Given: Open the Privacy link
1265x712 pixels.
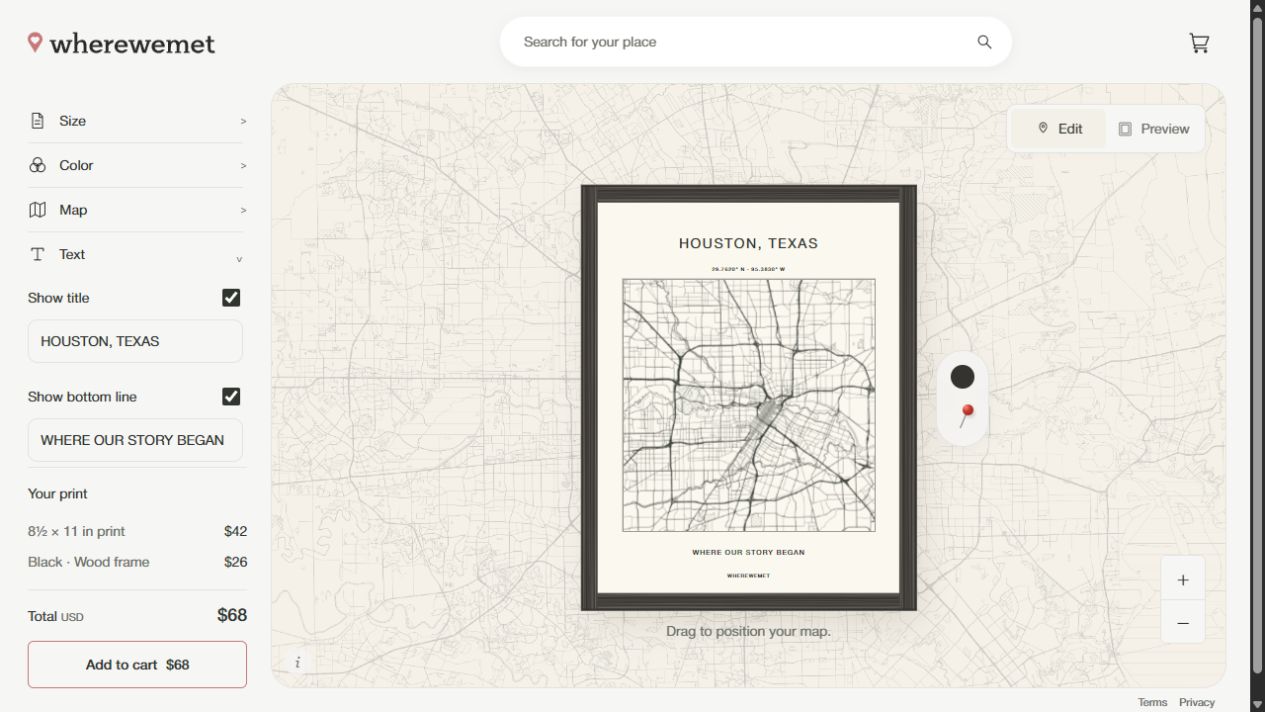Looking at the screenshot, I should [x=1196, y=702].
